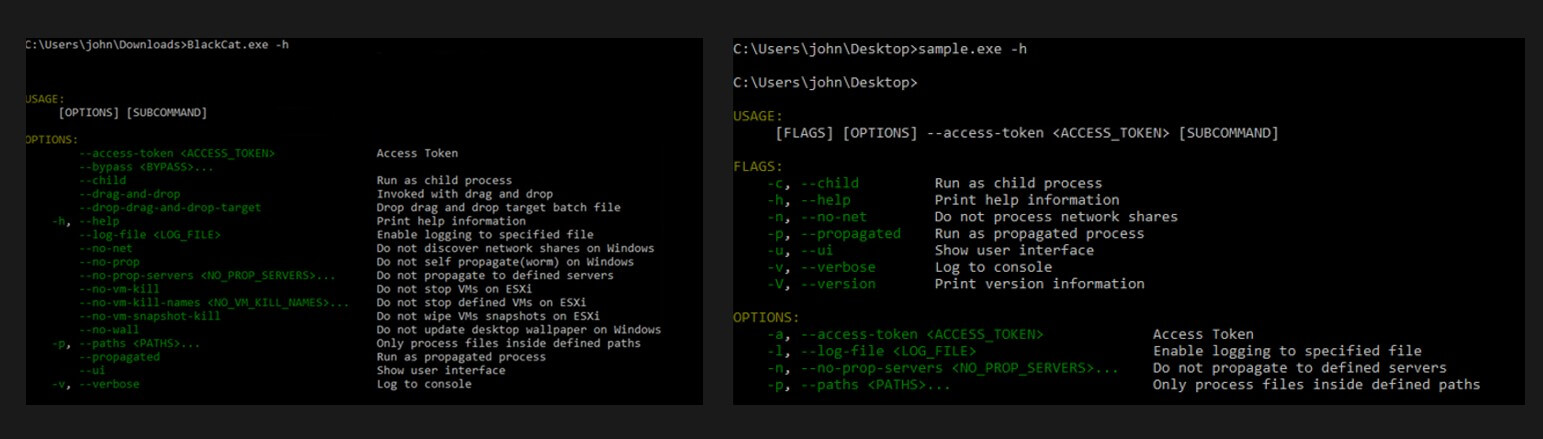Click 'Do not self propagate(worm) on Windows'

click(x=505, y=262)
